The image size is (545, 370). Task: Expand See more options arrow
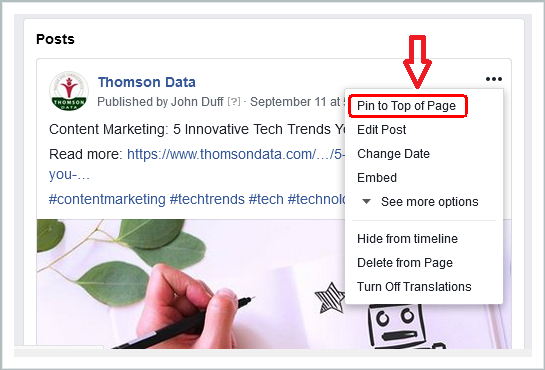[366, 202]
